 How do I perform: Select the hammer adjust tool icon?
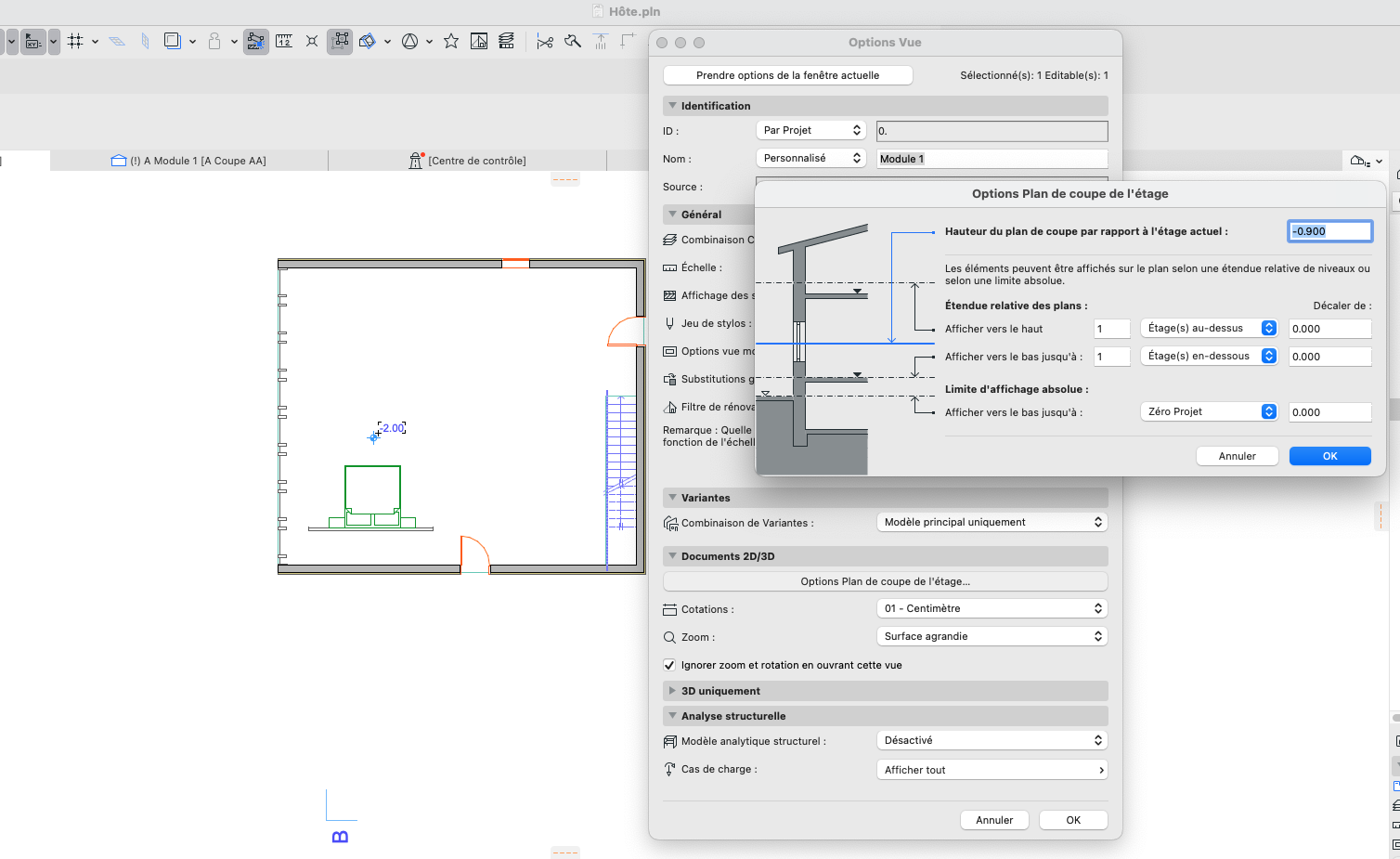click(x=573, y=41)
